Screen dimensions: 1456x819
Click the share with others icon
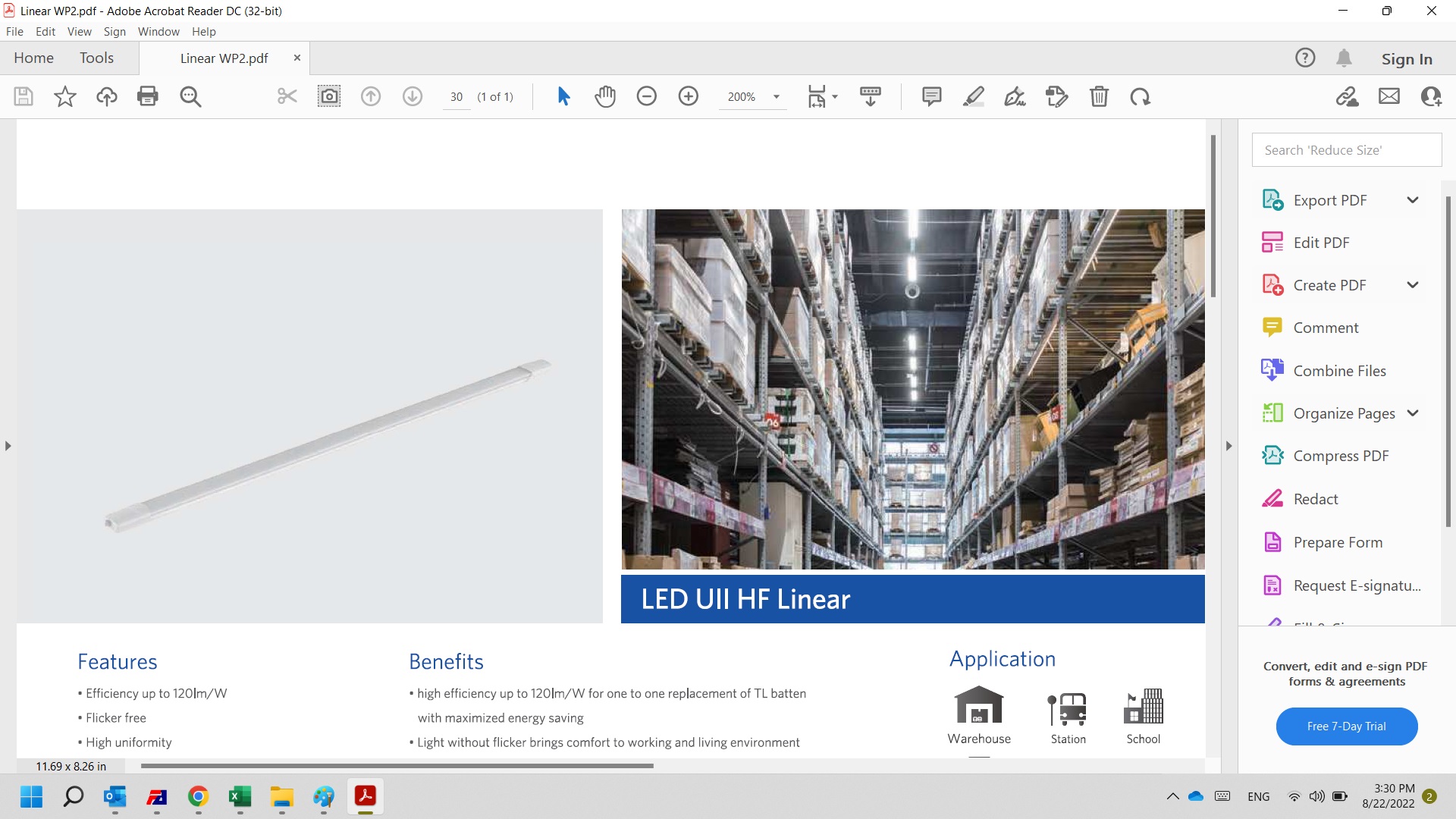(x=1431, y=96)
